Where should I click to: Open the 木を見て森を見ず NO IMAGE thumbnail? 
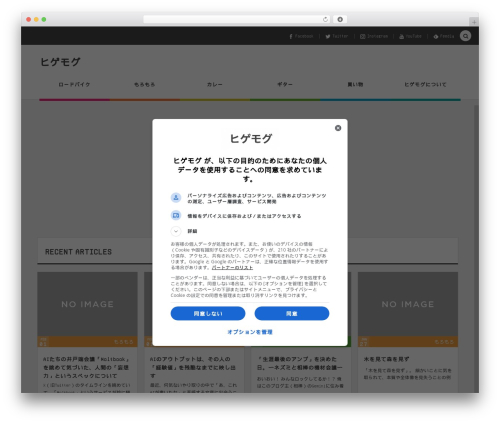[408, 304]
